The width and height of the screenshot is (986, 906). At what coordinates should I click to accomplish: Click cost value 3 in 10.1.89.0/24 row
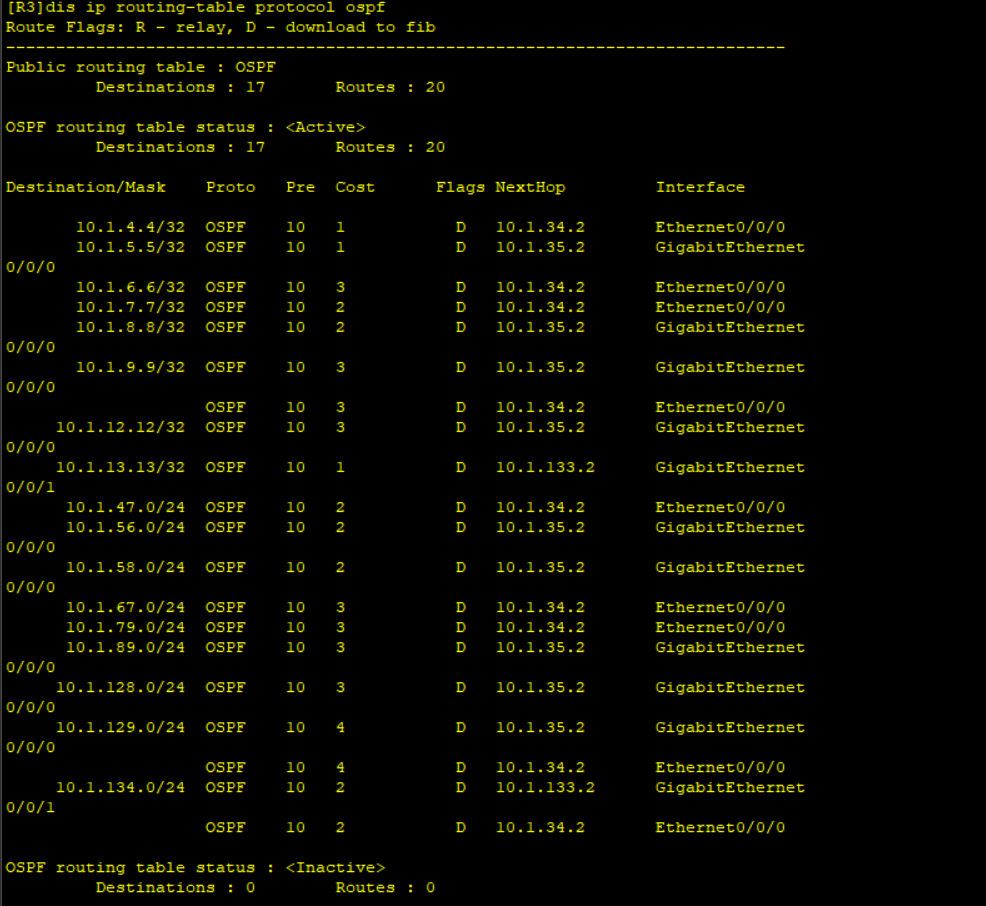(x=340, y=648)
